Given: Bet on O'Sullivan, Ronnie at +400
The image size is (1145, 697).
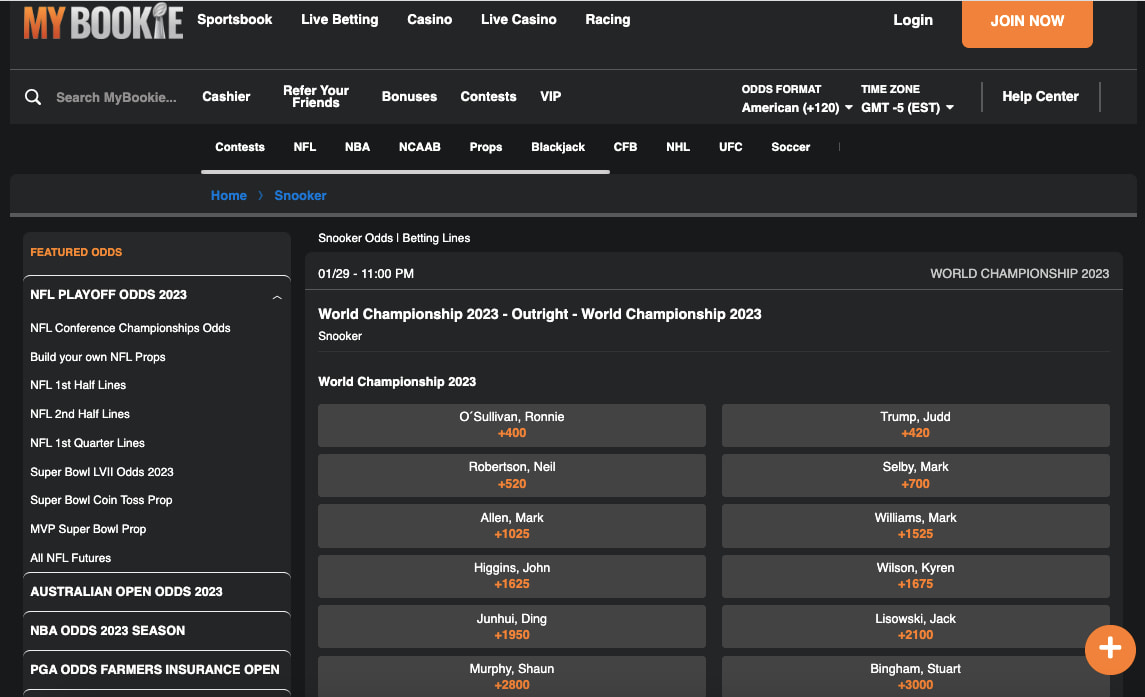Looking at the screenshot, I should [511, 425].
